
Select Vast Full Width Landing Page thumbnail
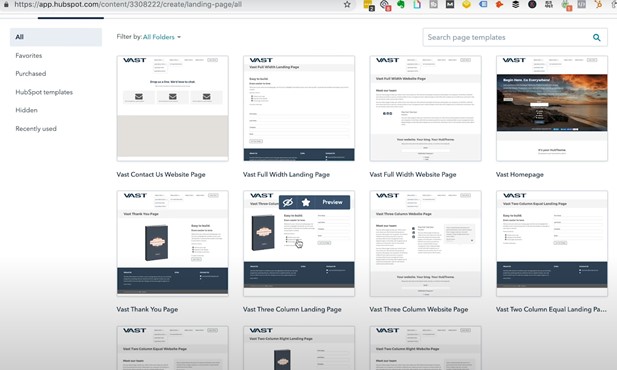pyautogui.click(x=299, y=108)
